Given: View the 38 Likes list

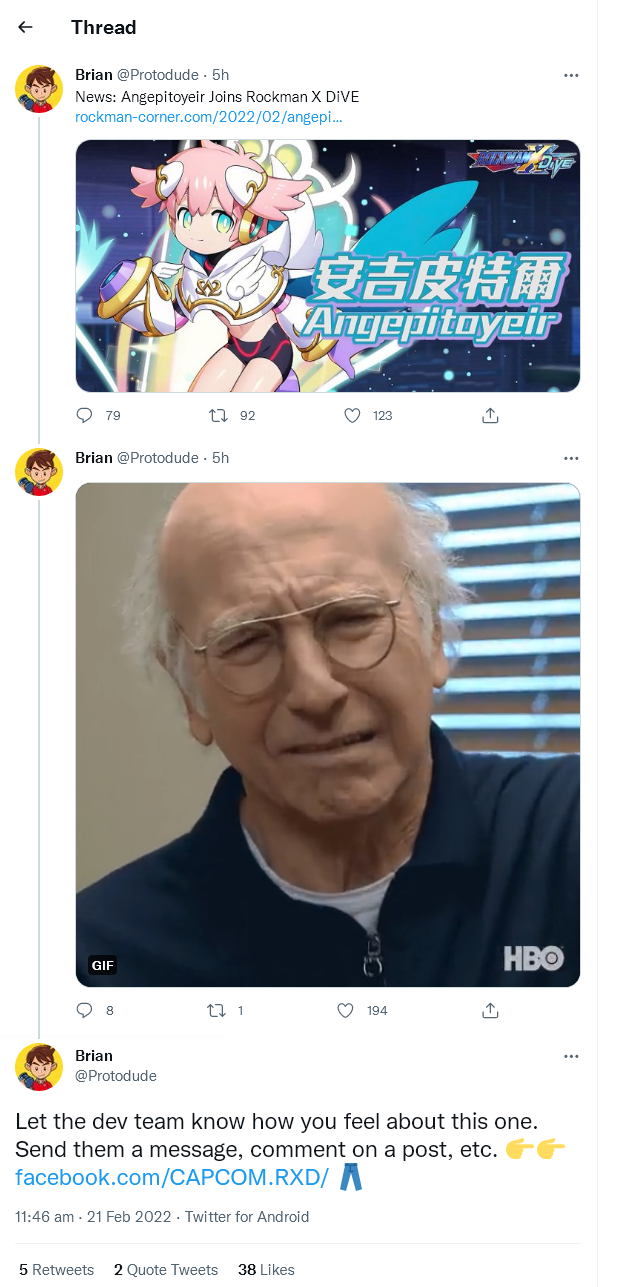Looking at the screenshot, I should click(x=266, y=1270).
